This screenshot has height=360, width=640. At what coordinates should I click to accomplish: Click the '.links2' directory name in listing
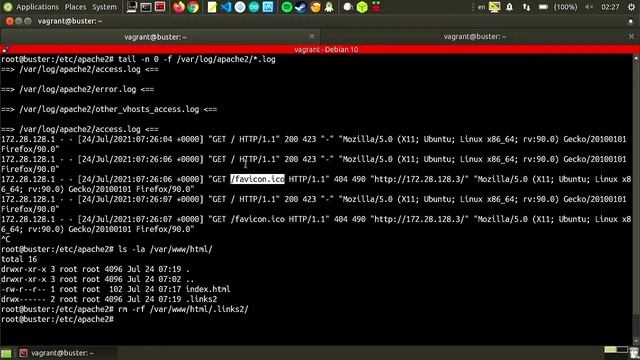tap(201, 299)
